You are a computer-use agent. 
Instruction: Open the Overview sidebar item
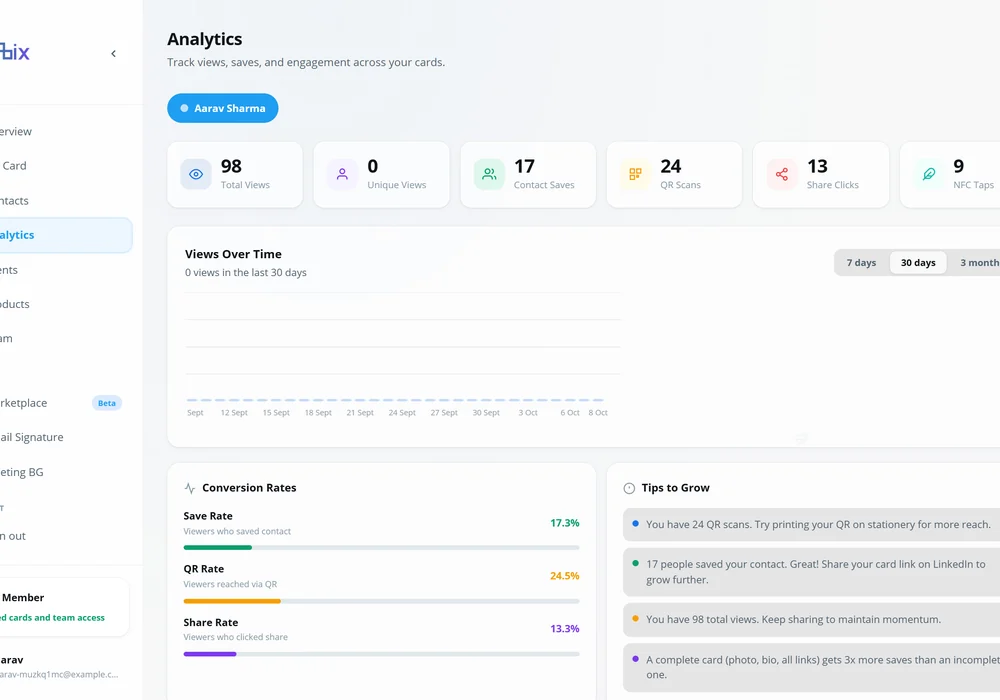tap(64, 131)
